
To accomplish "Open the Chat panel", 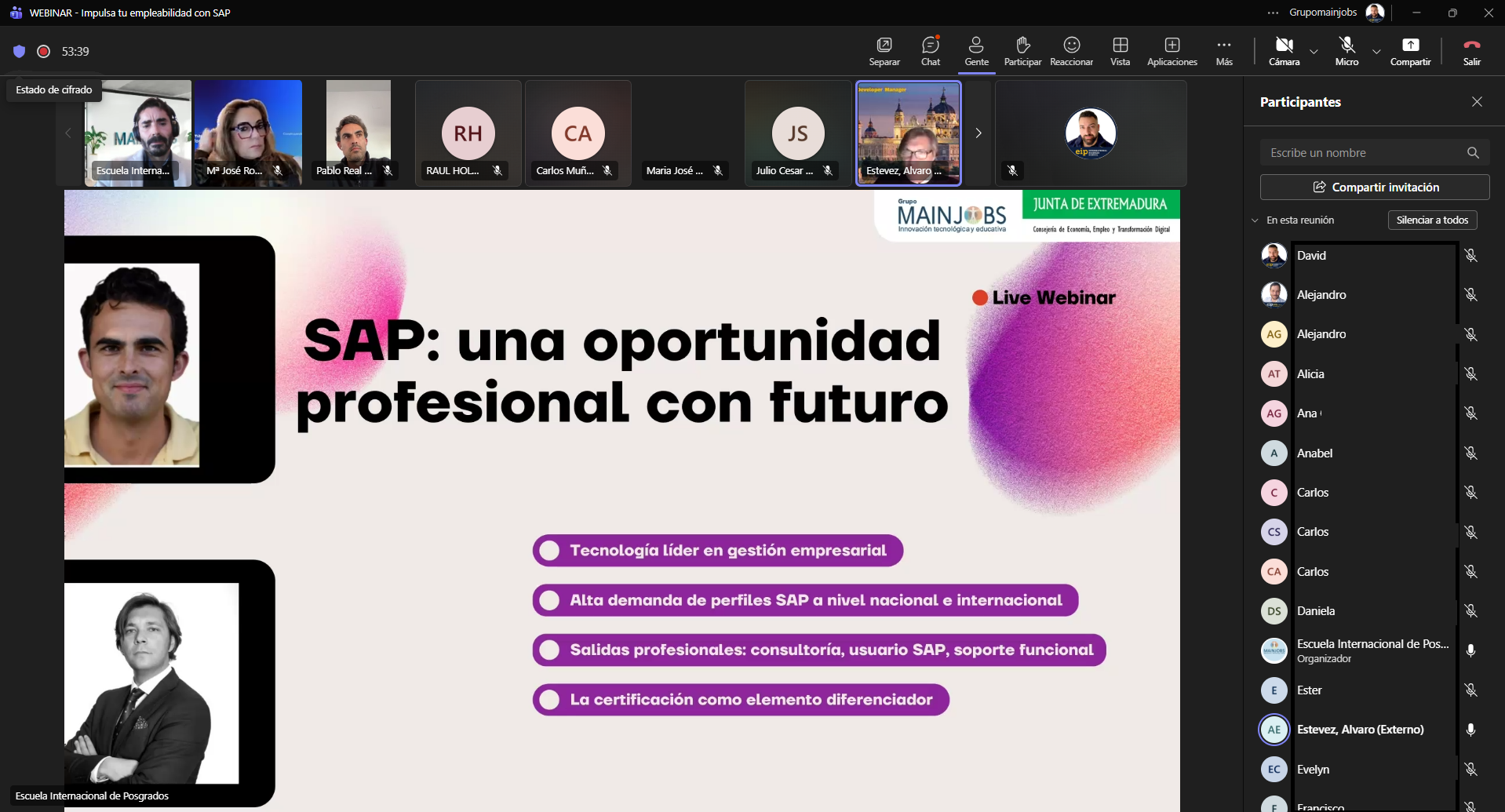I will click(931, 51).
